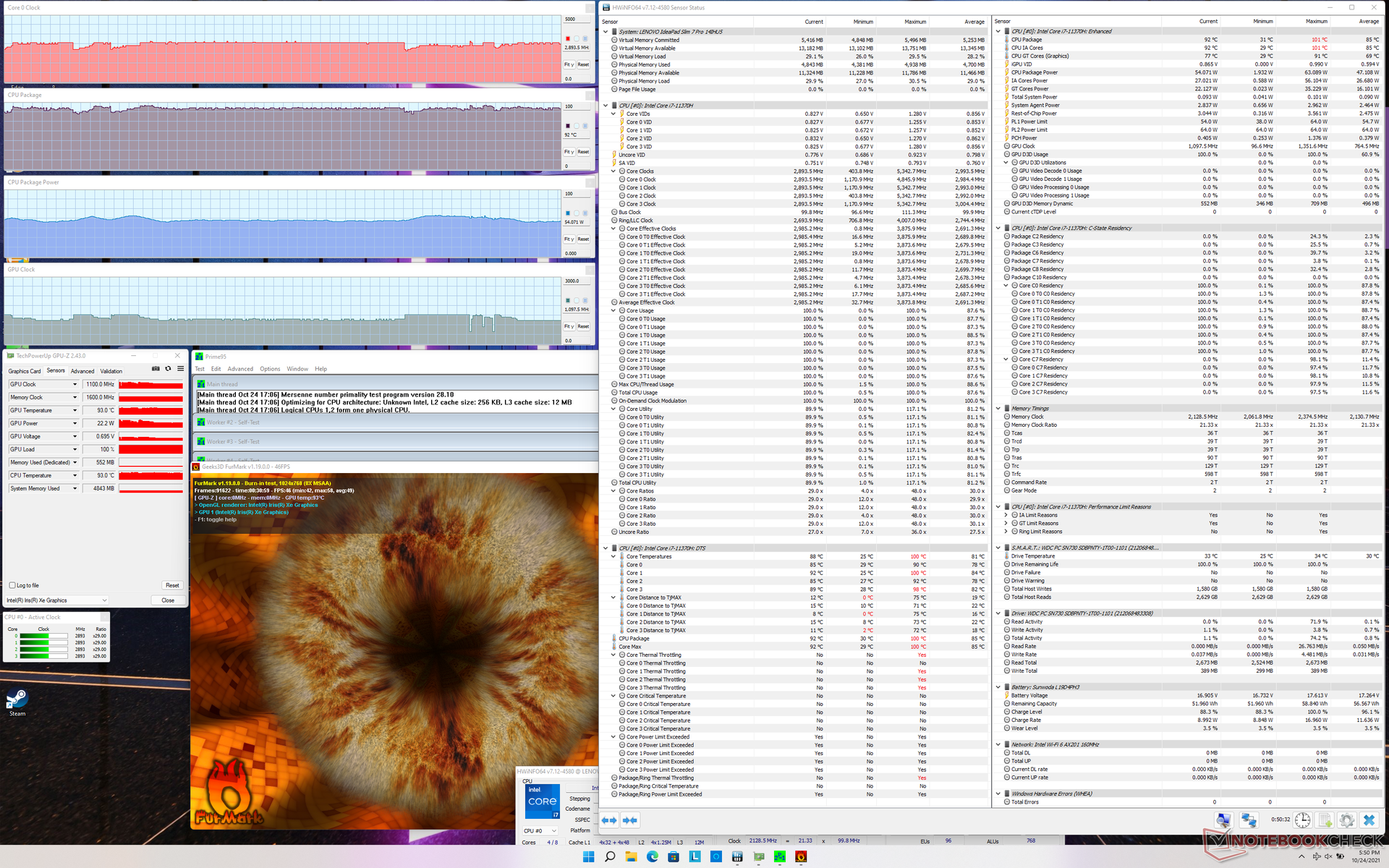Click the blue L app taskbar icon
This screenshot has width=1389, height=868.
pyautogui.click(x=694, y=856)
